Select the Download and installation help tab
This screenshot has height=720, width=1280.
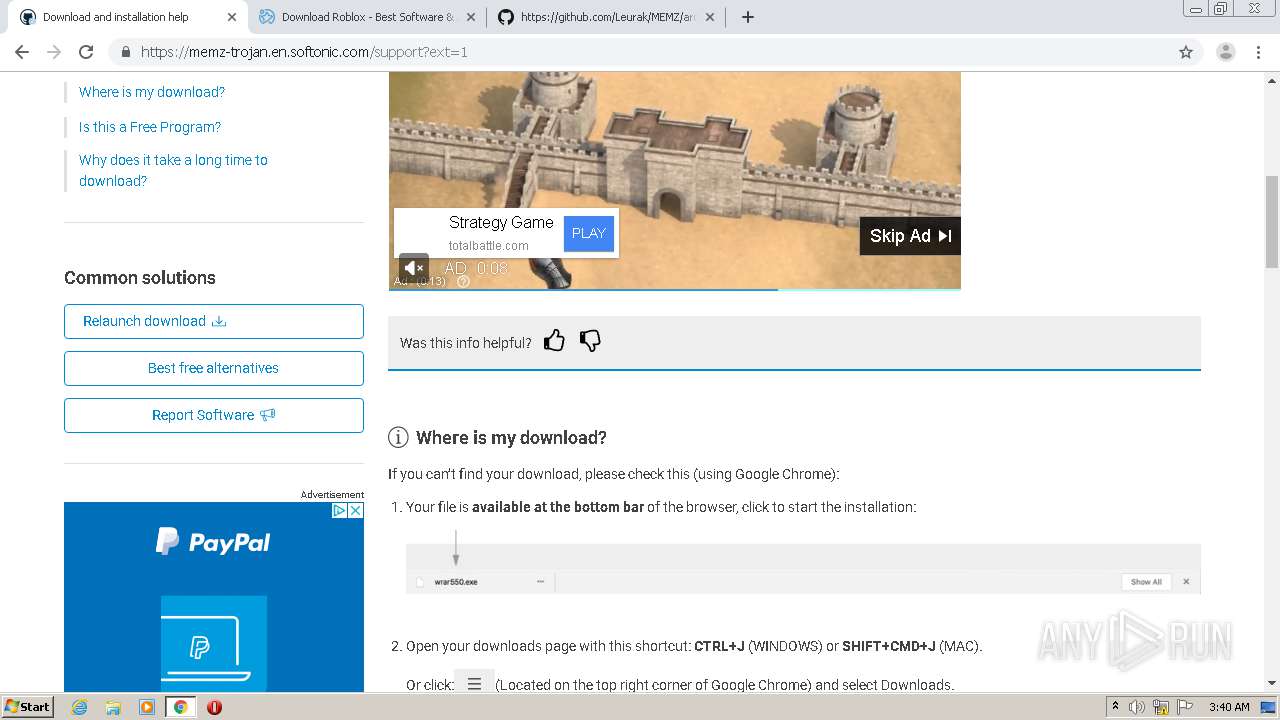point(127,17)
